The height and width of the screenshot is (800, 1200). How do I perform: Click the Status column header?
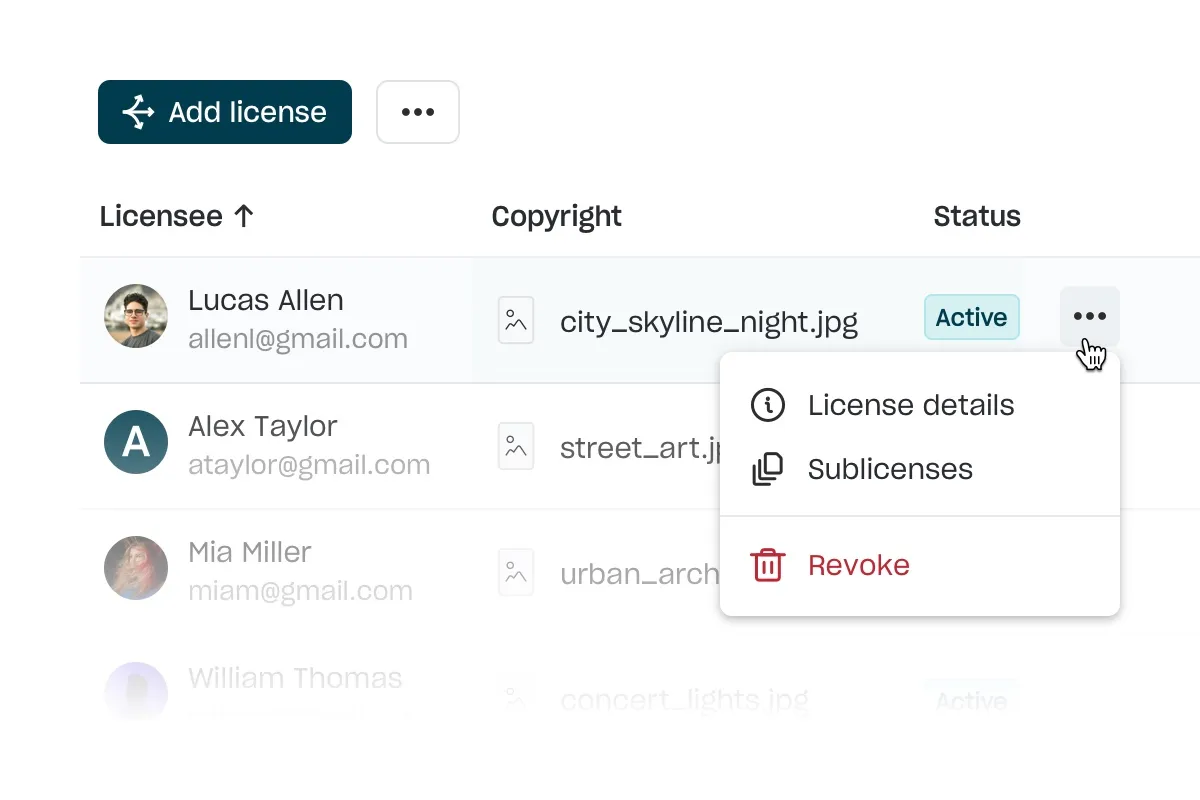pos(976,216)
